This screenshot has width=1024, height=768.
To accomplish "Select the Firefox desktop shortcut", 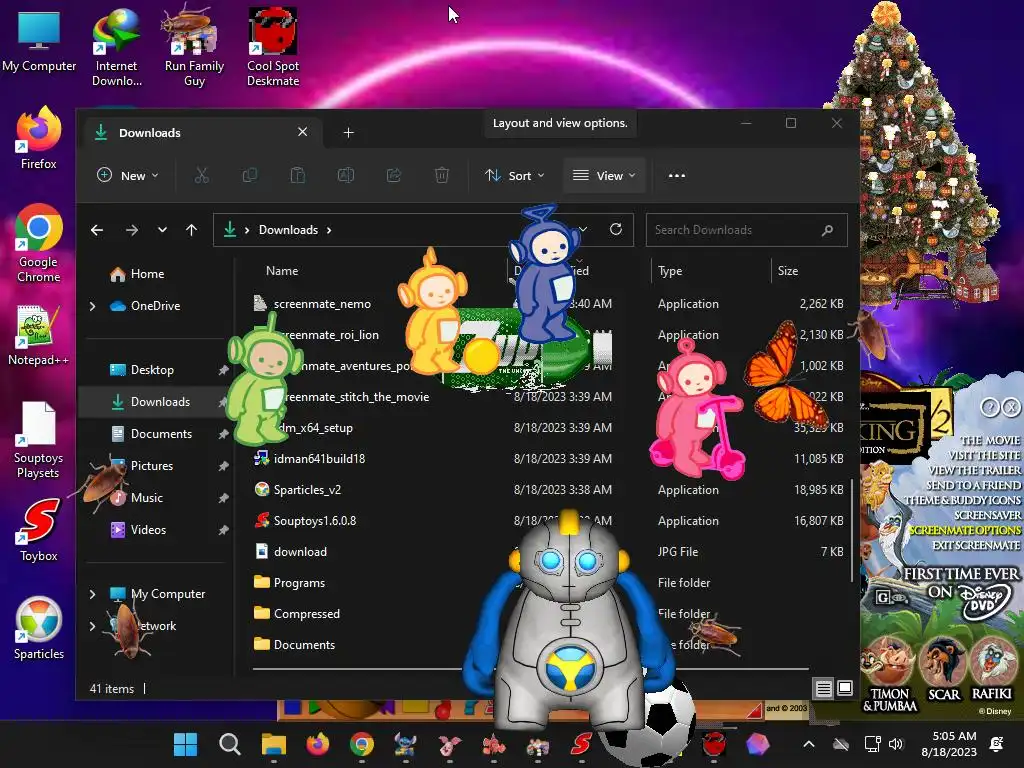I will click(x=39, y=138).
